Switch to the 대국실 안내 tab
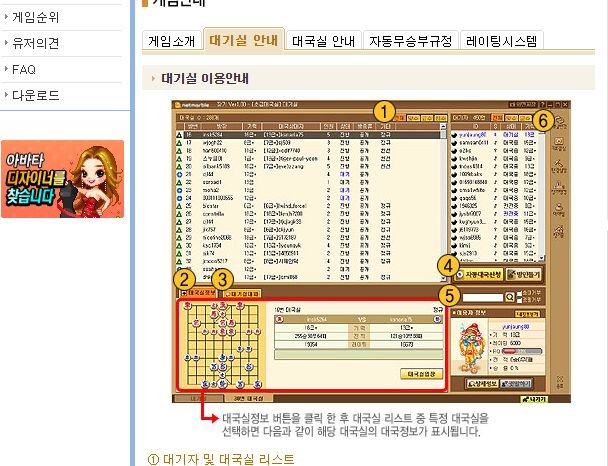The width and height of the screenshot is (608, 466). [323, 41]
